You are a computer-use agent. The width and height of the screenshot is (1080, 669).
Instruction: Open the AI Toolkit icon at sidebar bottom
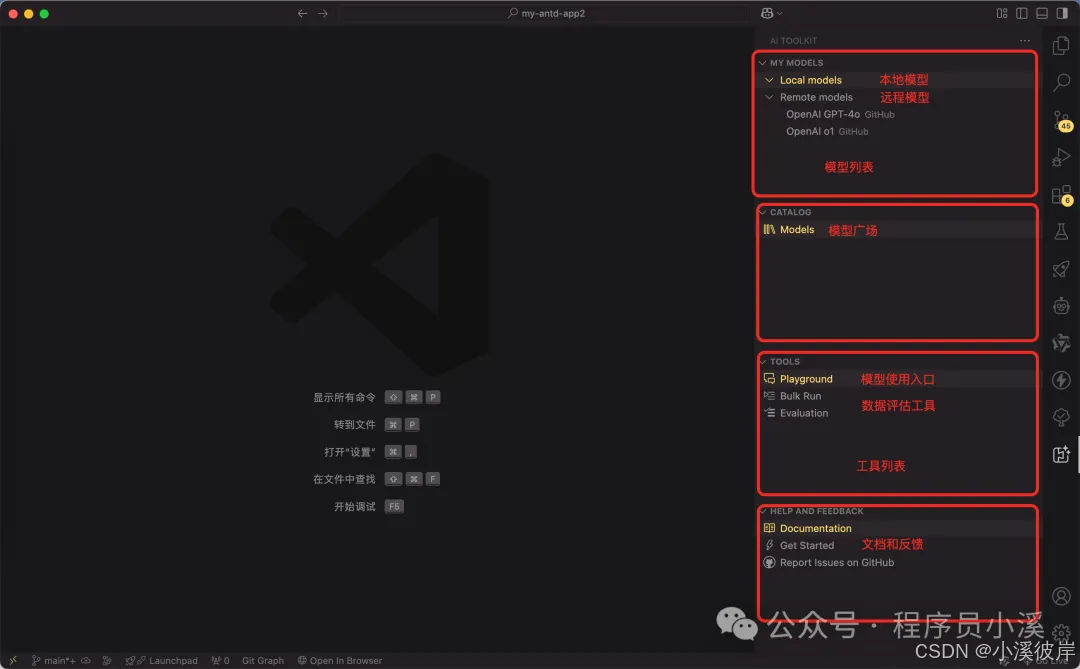point(1061,454)
